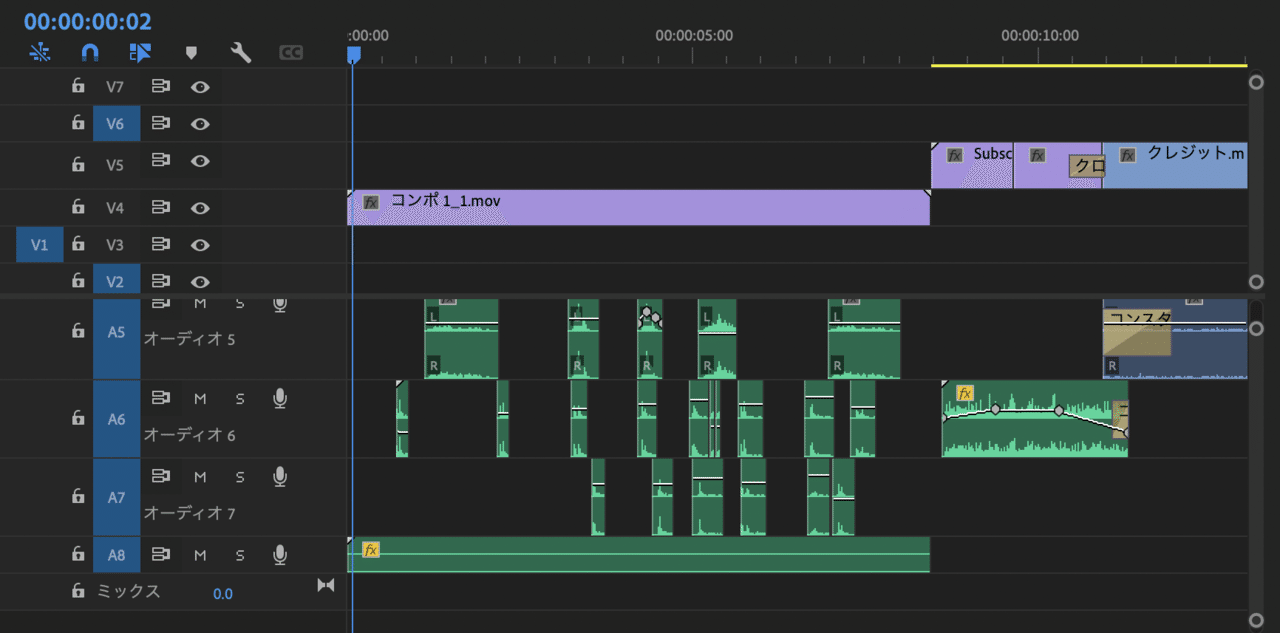Solo audio track A6
Screen dimensions: 1280x633
[x=240, y=399]
